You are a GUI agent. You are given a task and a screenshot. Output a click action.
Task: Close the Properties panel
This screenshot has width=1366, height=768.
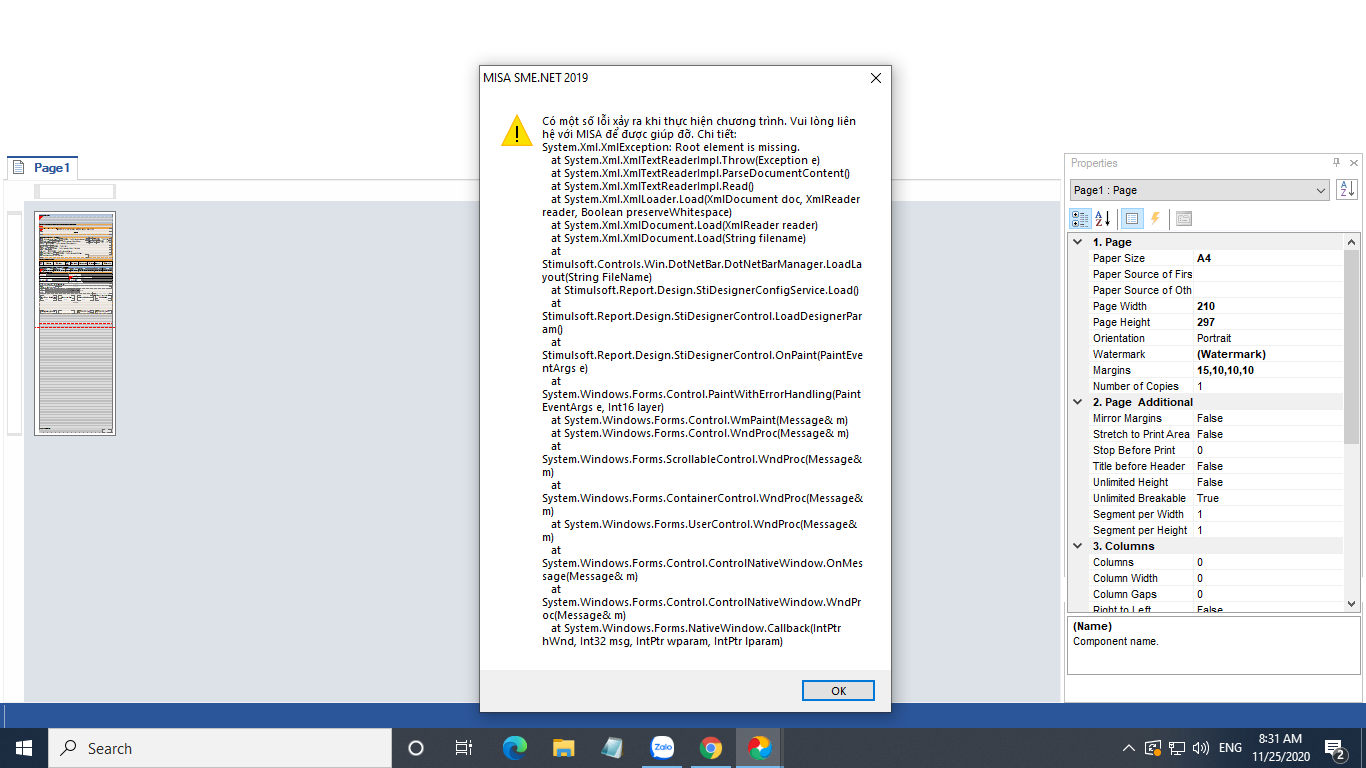[1354, 163]
